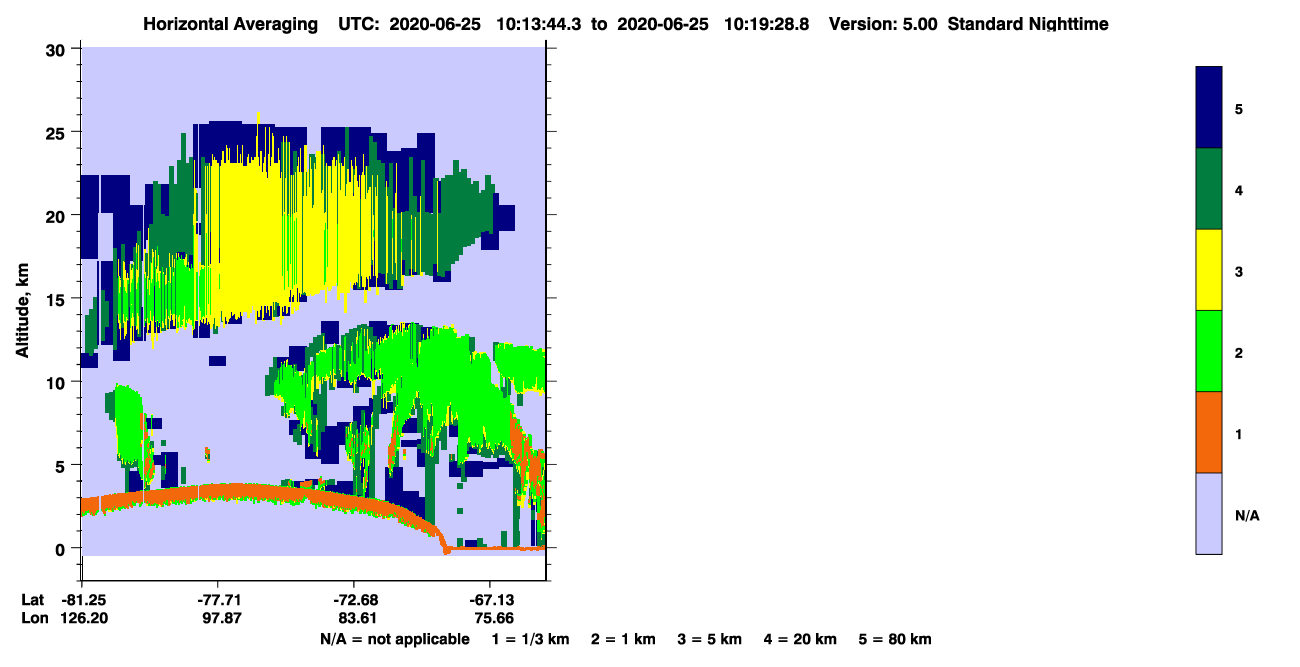This screenshot has width=1300, height=667.
Task: Click the colorbar label '1'
Action: 1239,433
